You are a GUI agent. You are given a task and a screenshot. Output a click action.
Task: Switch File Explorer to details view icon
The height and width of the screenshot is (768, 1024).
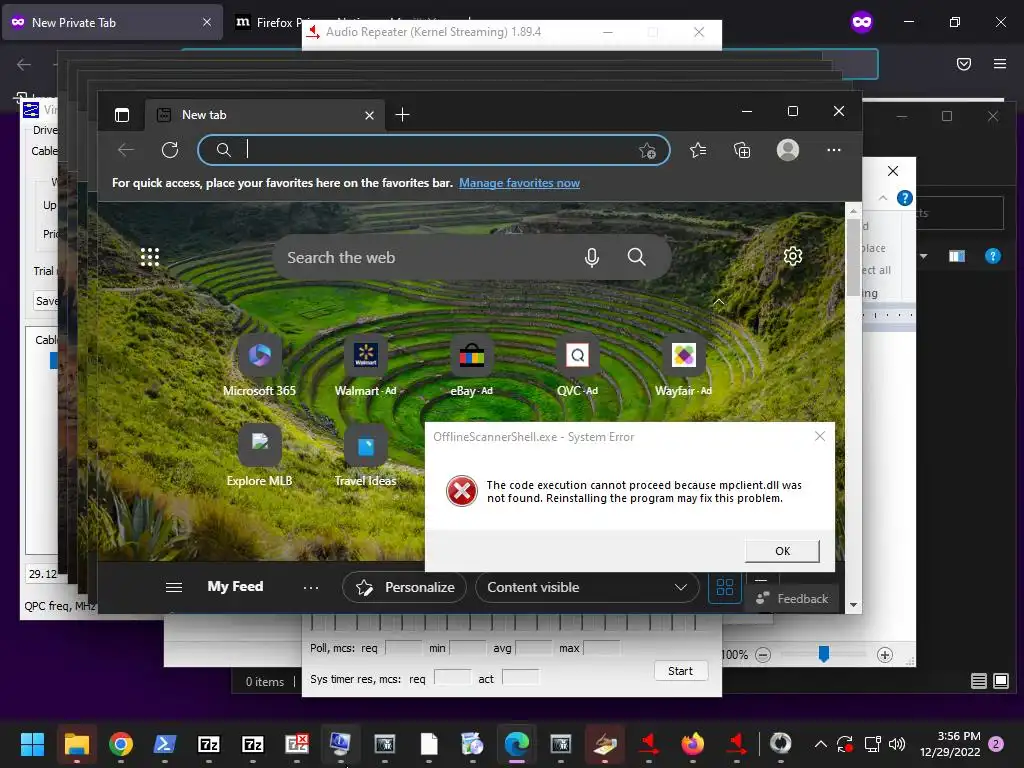(x=978, y=681)
